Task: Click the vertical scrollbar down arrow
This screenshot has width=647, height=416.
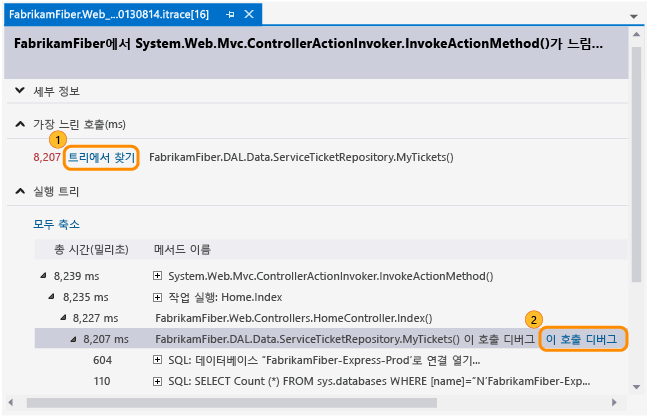Action: 636,387
